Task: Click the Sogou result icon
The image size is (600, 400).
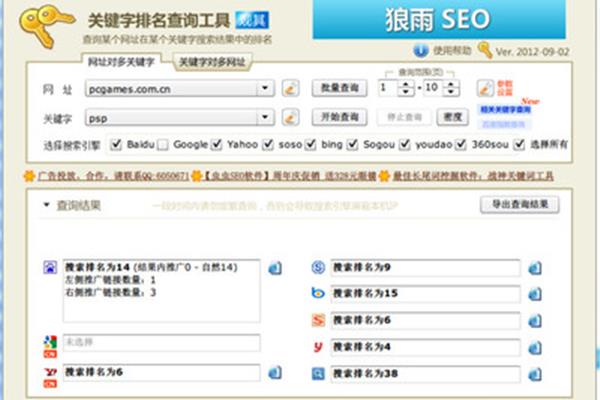Action: point(318,320)
